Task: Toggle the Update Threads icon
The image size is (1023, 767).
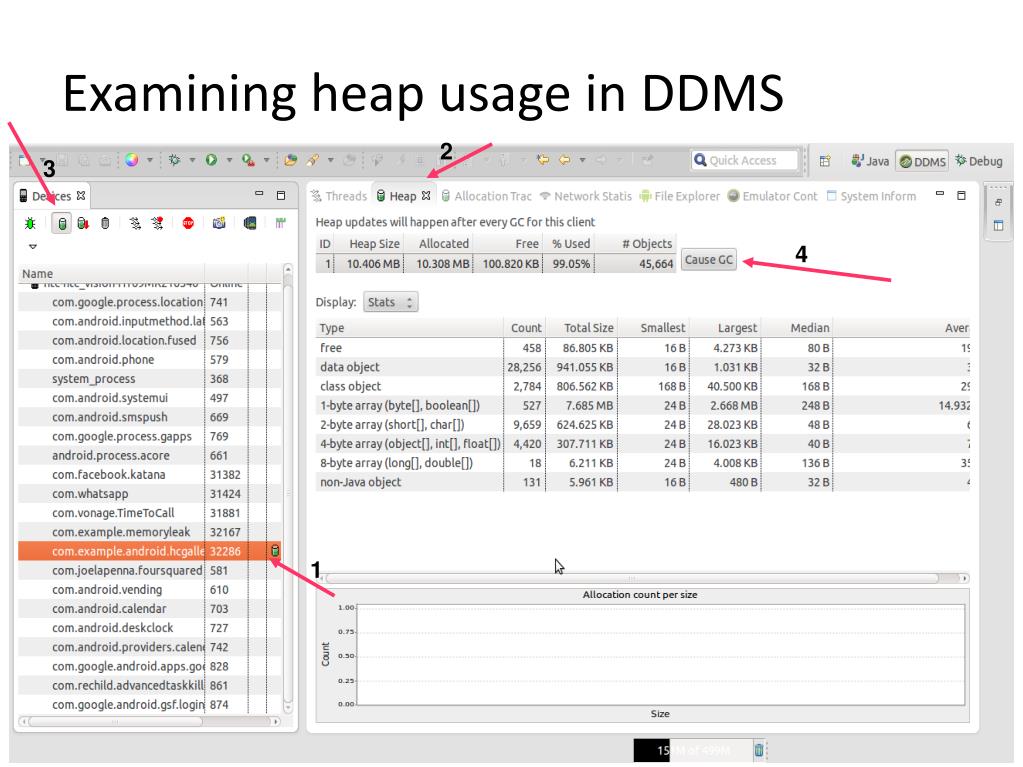Action: 135,224
